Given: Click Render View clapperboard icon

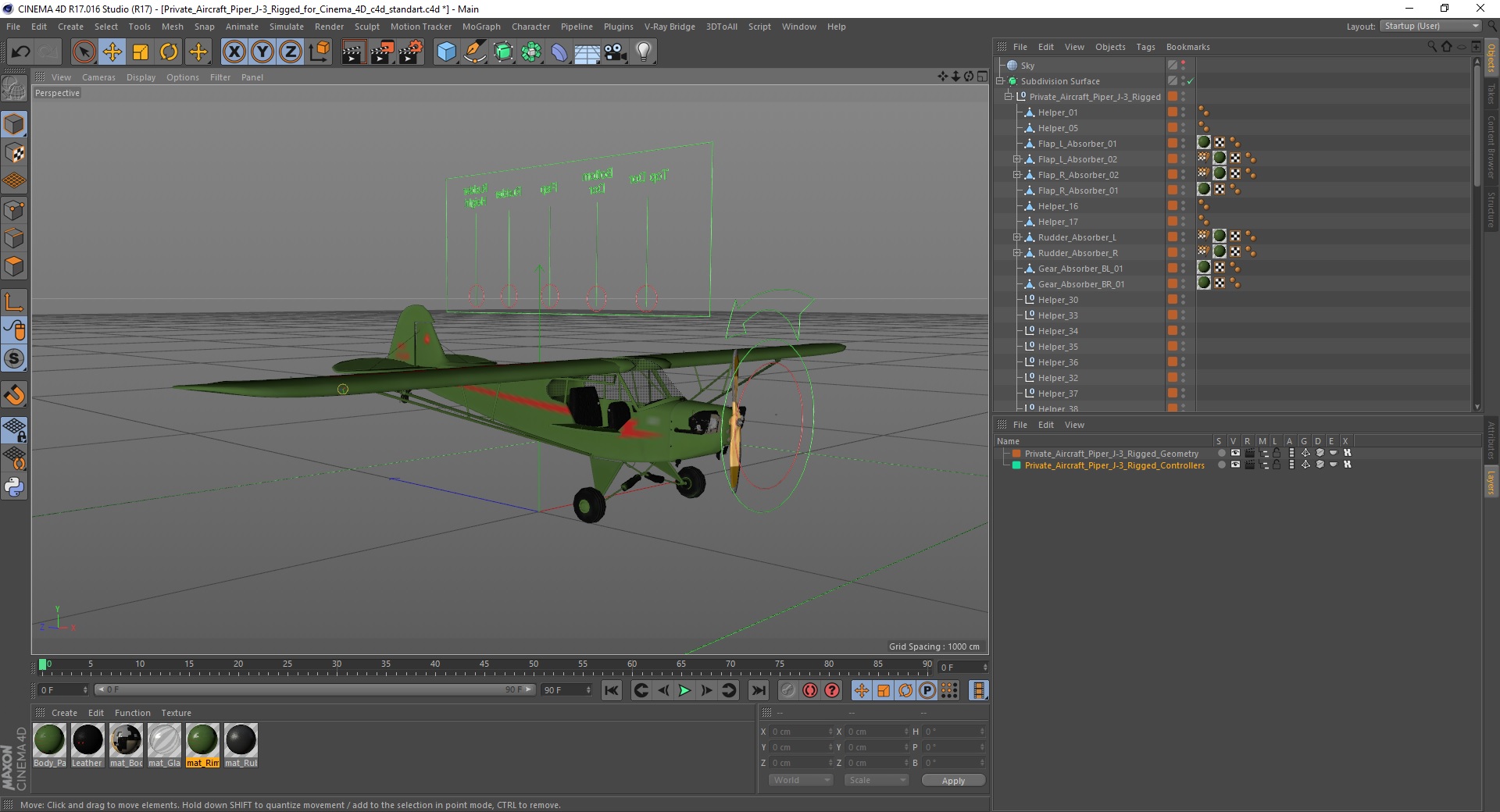Looking at the screenshot, I should point(354,52).
